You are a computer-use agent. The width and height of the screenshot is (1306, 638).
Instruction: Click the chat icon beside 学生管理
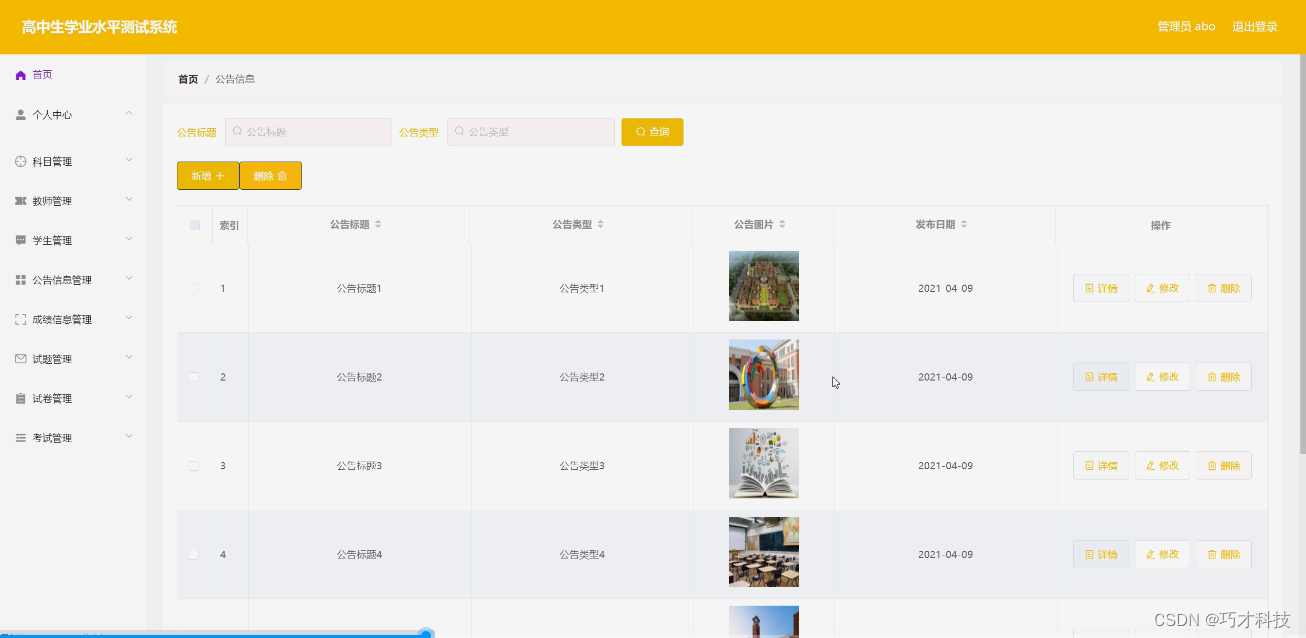tap(21, 240)
